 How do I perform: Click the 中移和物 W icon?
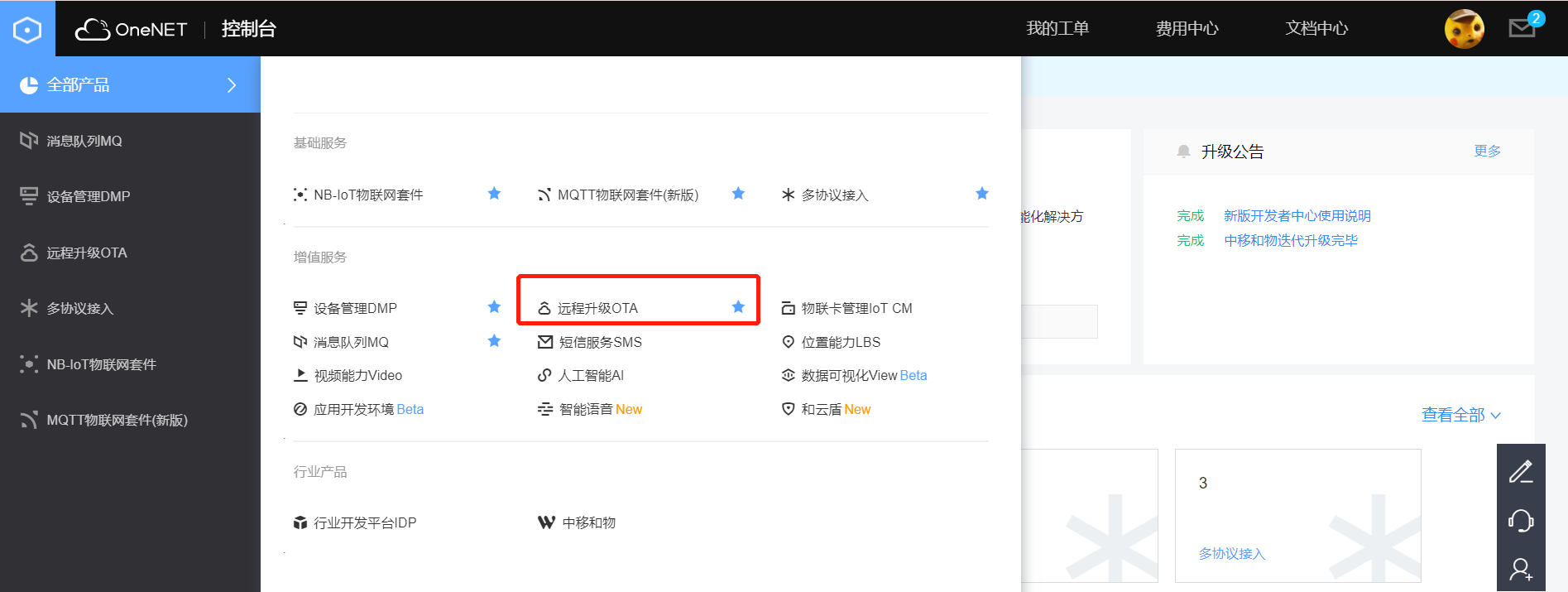(x=546, y=522)
